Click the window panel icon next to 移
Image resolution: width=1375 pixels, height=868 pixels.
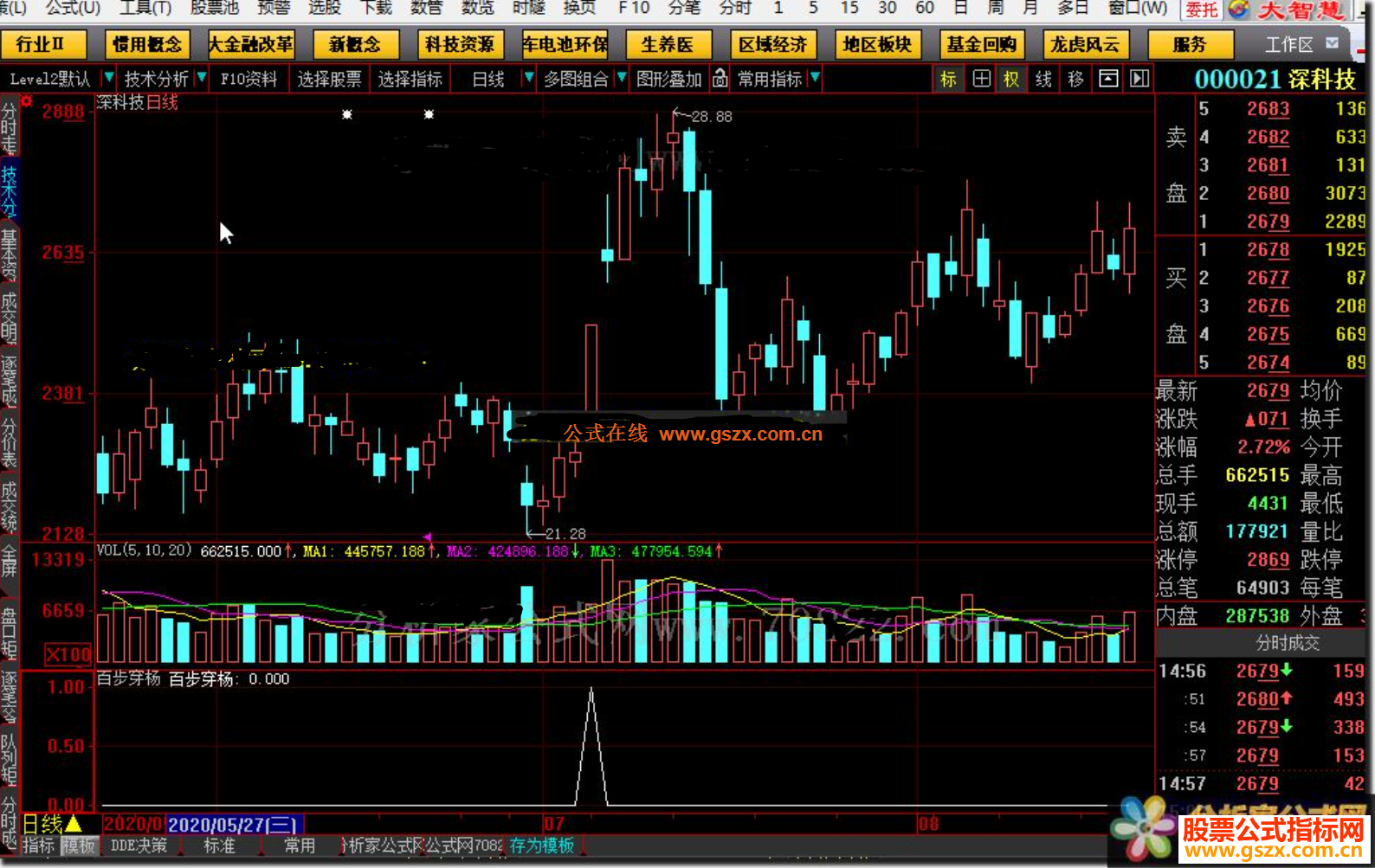[1108, 80]
